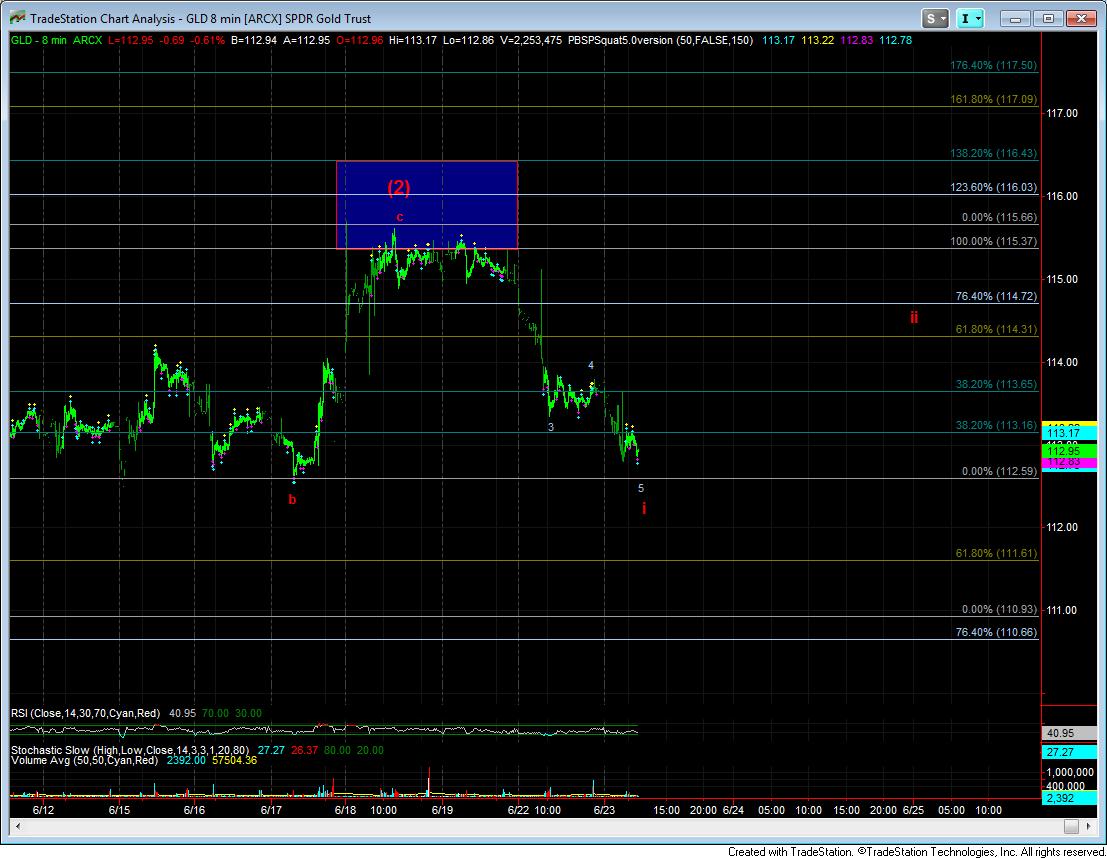Click the 61.80% (111.61) Fibonacci label
This screenshot has width=1107, height=858.
click(996, 553)
